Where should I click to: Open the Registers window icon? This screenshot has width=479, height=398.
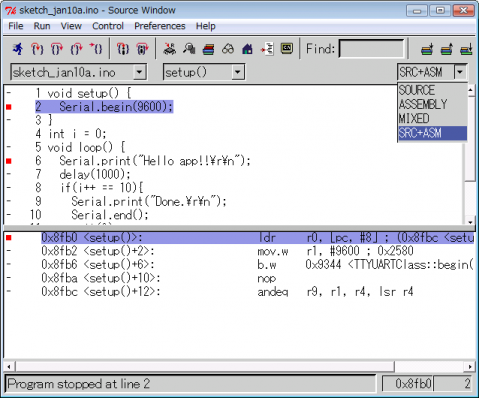pos(170,49)
